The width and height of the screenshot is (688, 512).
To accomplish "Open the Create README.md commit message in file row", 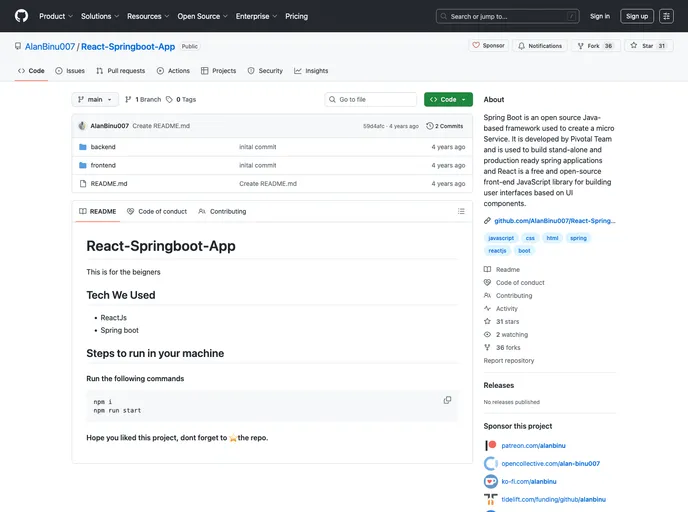I will [268, 184].
